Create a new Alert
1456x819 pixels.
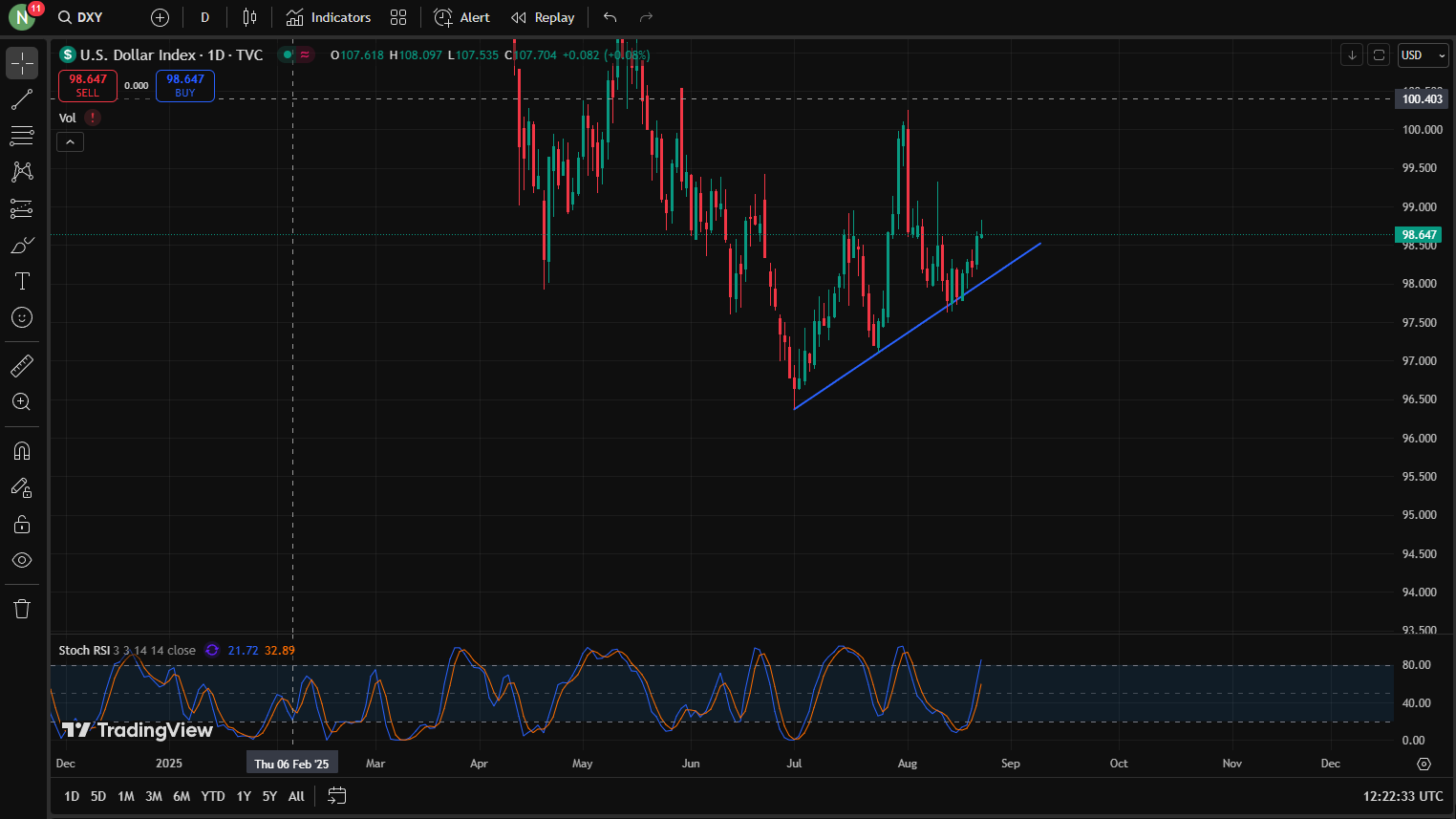tap(461, 17)
